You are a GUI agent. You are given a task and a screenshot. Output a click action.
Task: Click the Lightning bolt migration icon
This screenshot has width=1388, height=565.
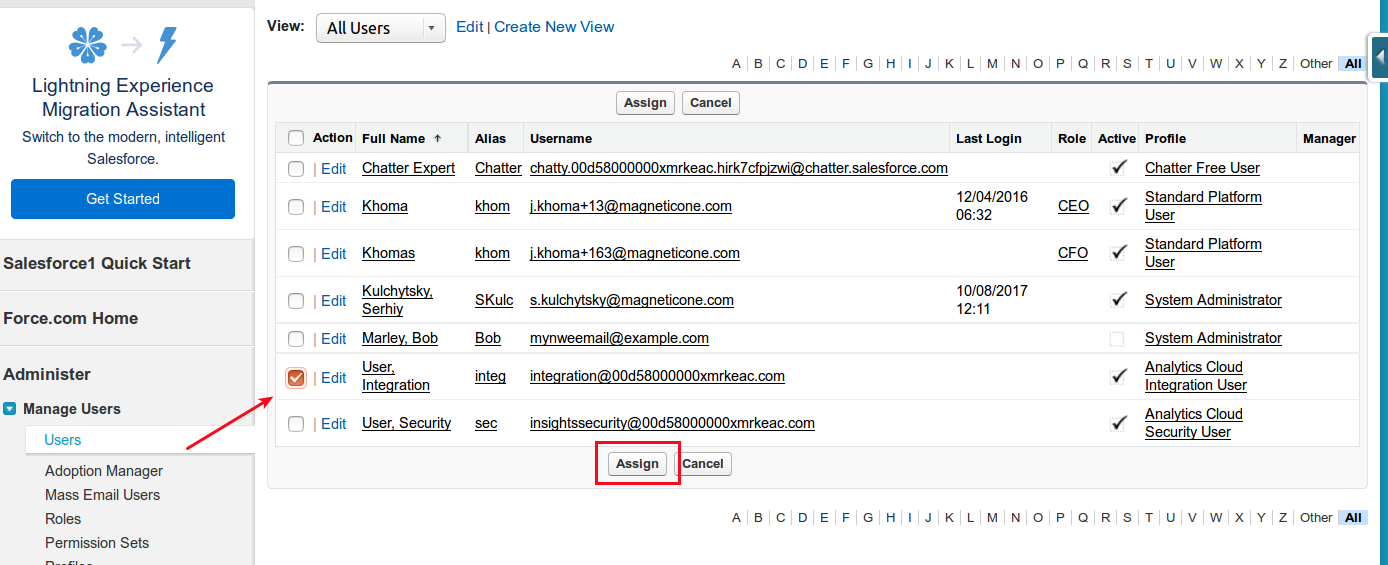(168, 45)
